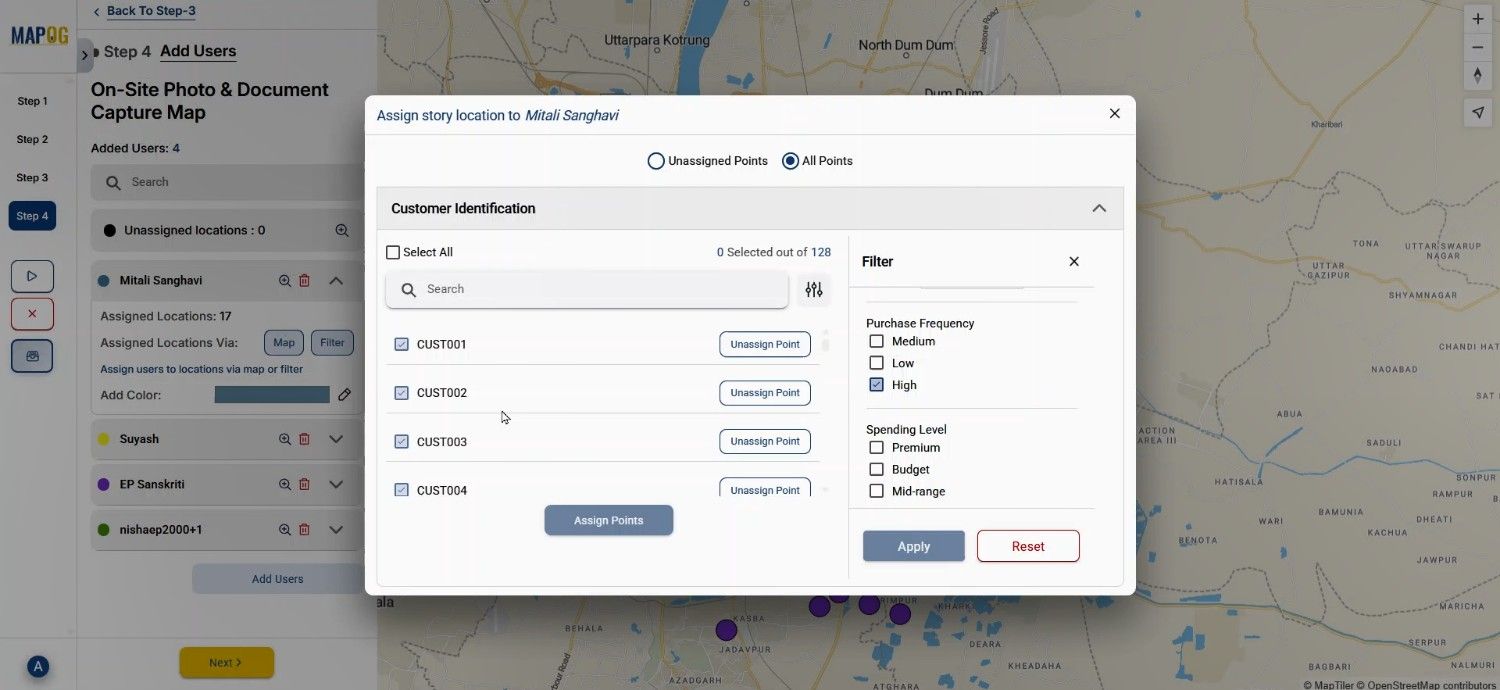The height and width of the screenshot is (690, 1500).
Task: Go to Step 2 in sidebar
Action: (32, 140)
